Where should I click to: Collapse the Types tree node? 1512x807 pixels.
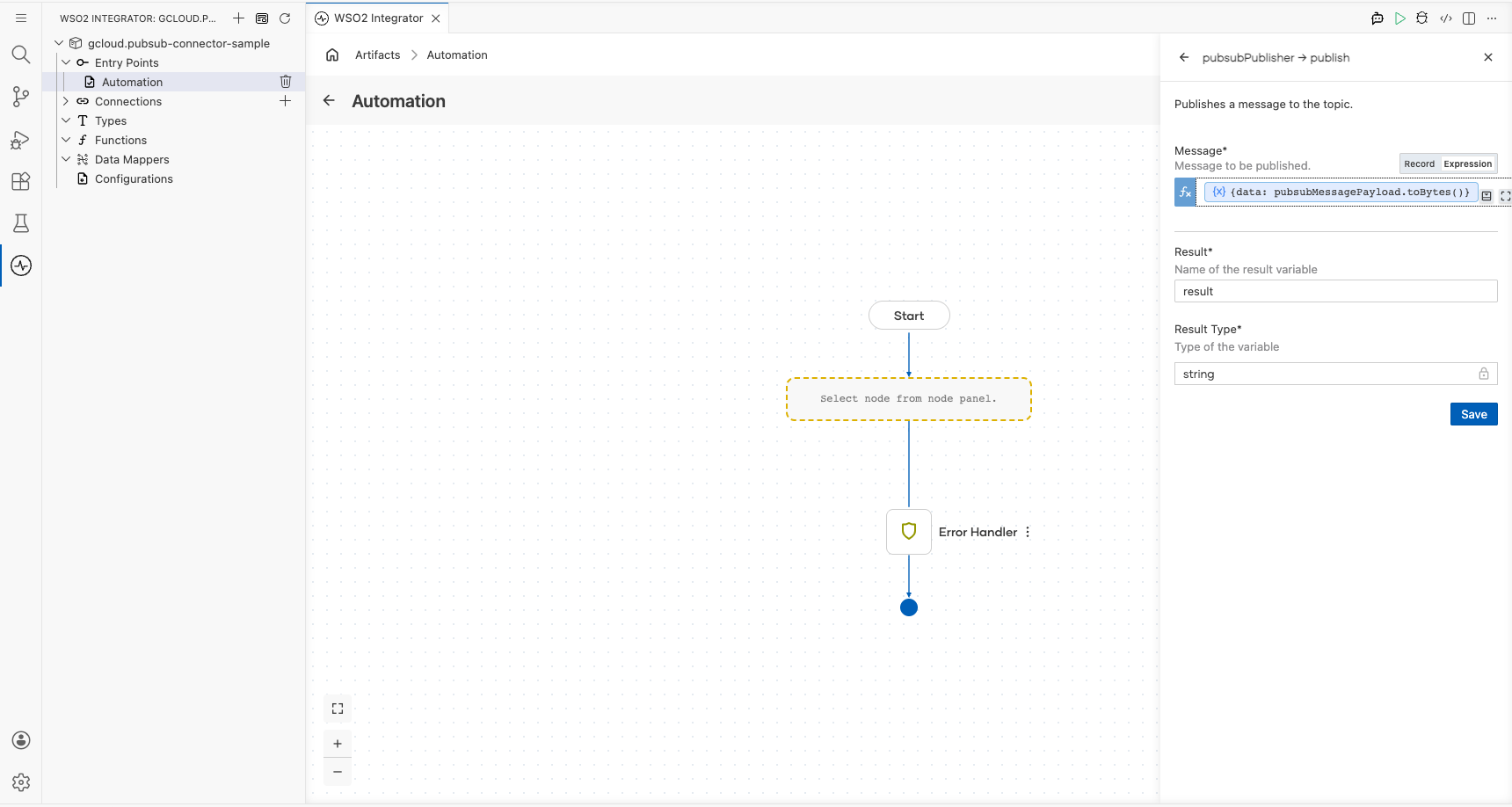point(66,120)
